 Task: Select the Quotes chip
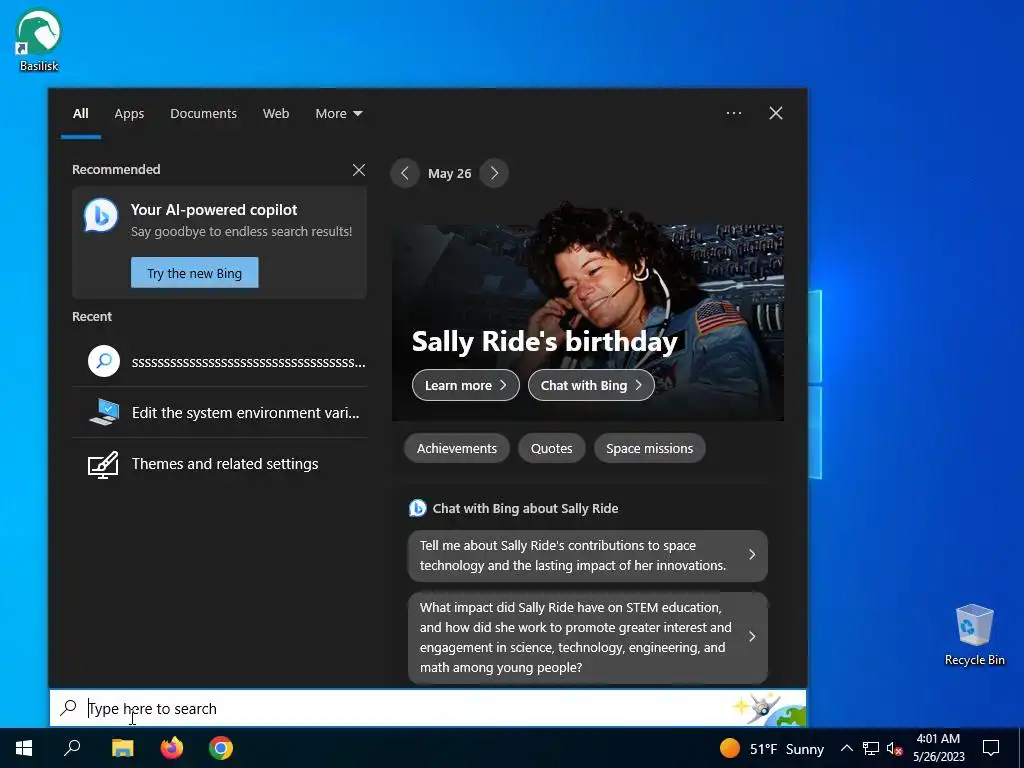[551, 449]
